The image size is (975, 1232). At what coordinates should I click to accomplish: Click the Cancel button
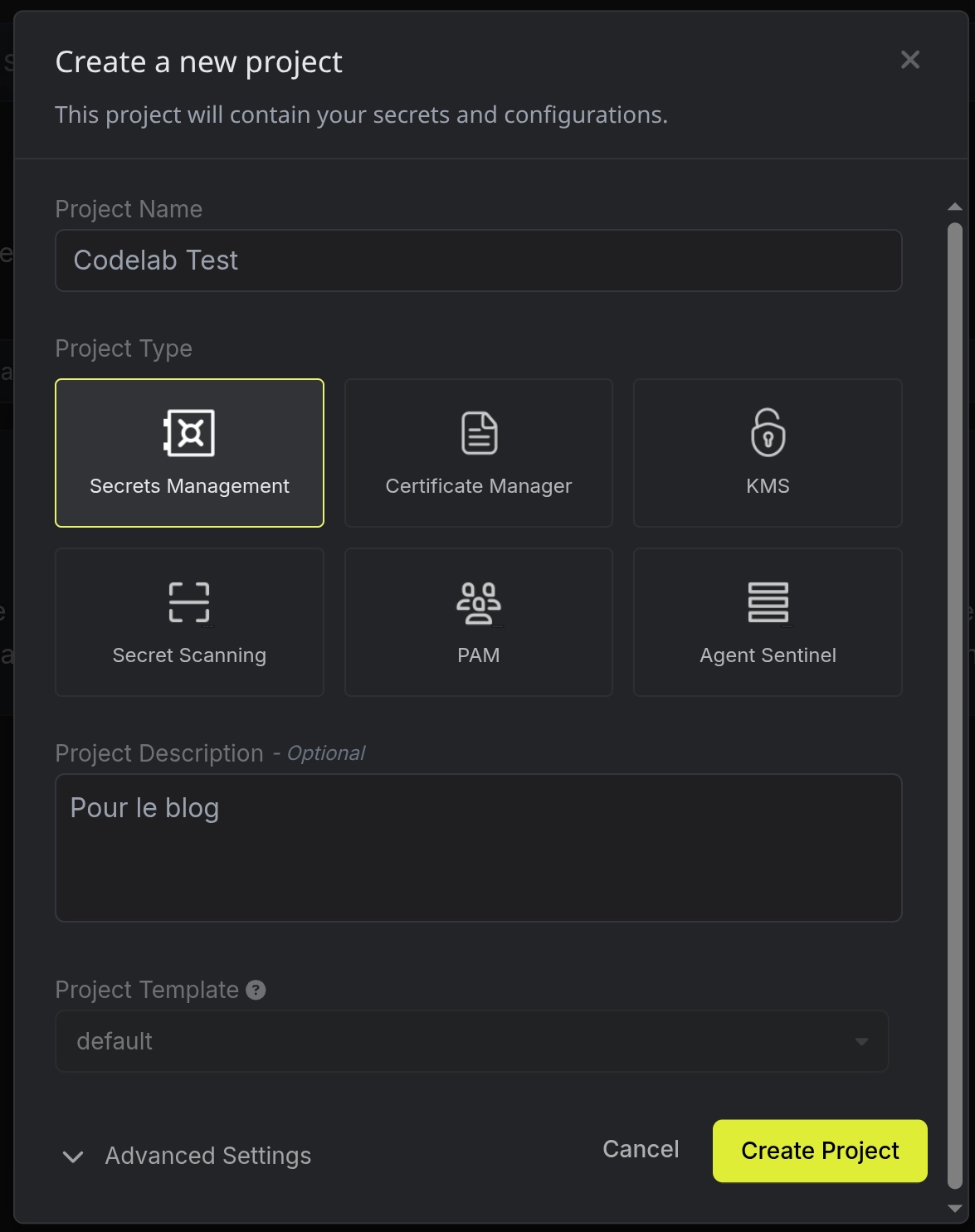point(641,1149)
